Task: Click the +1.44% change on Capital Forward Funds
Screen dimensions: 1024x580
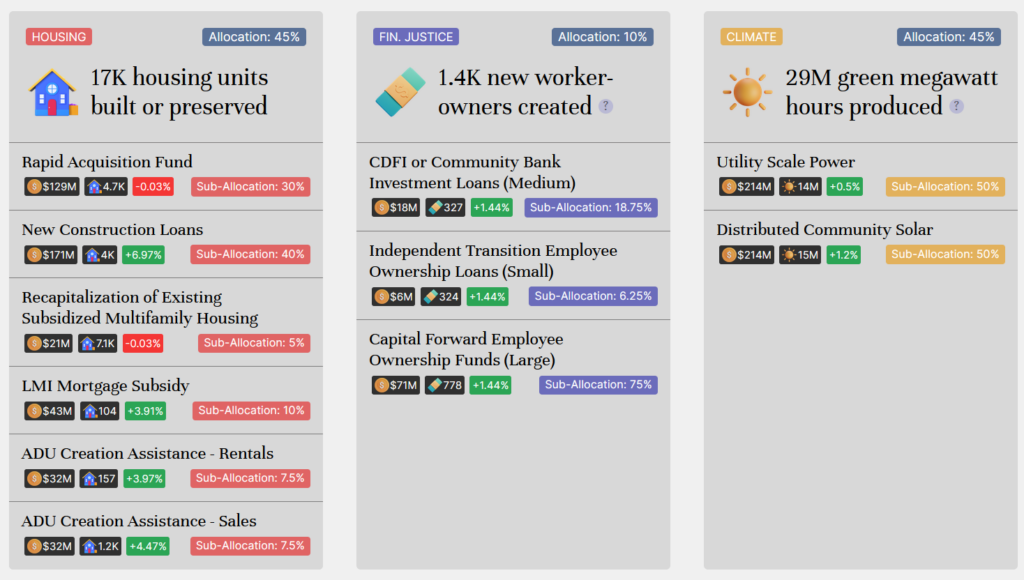Action: click(x=490, y=385)
